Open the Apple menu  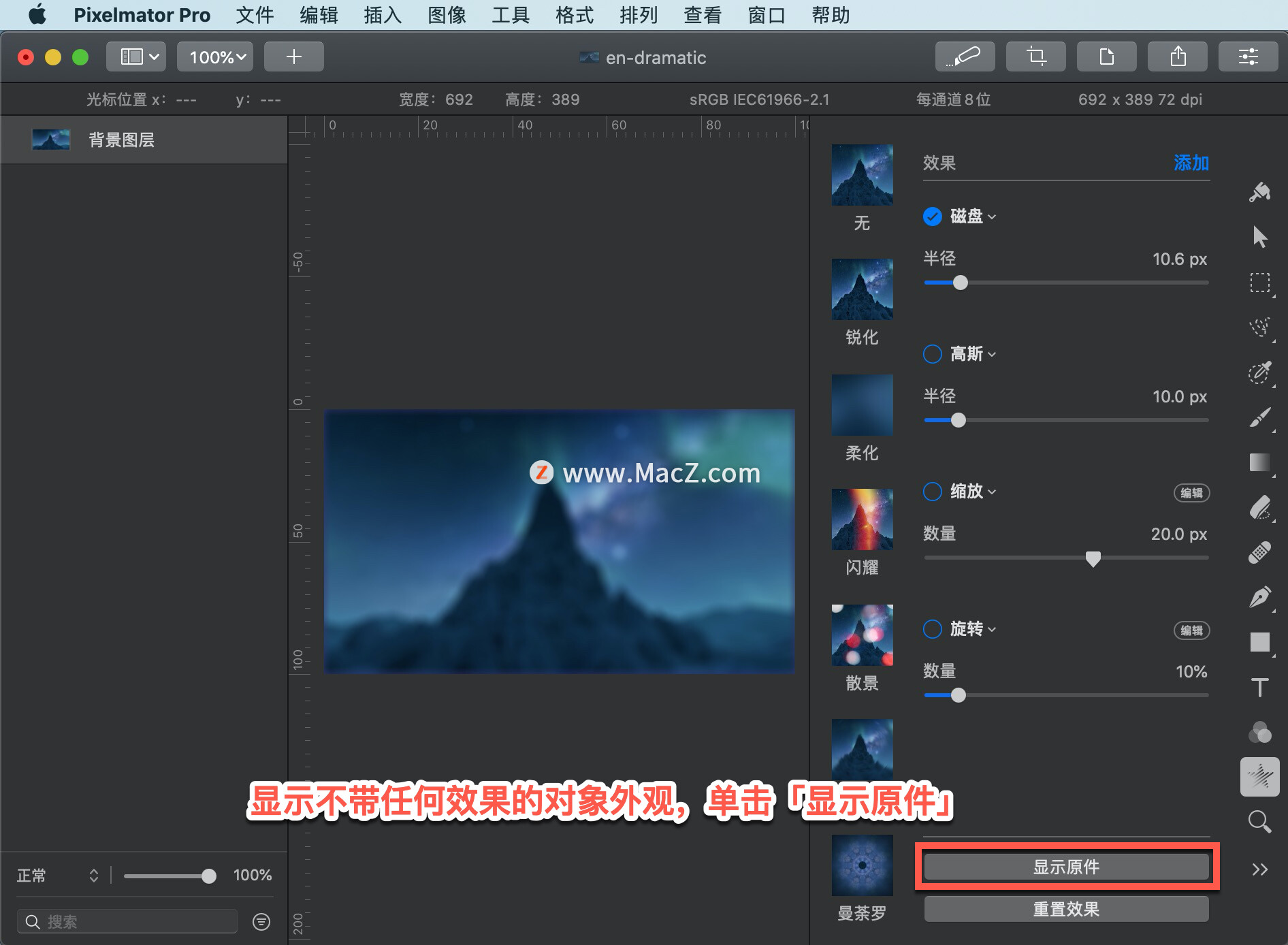[37, 14]
